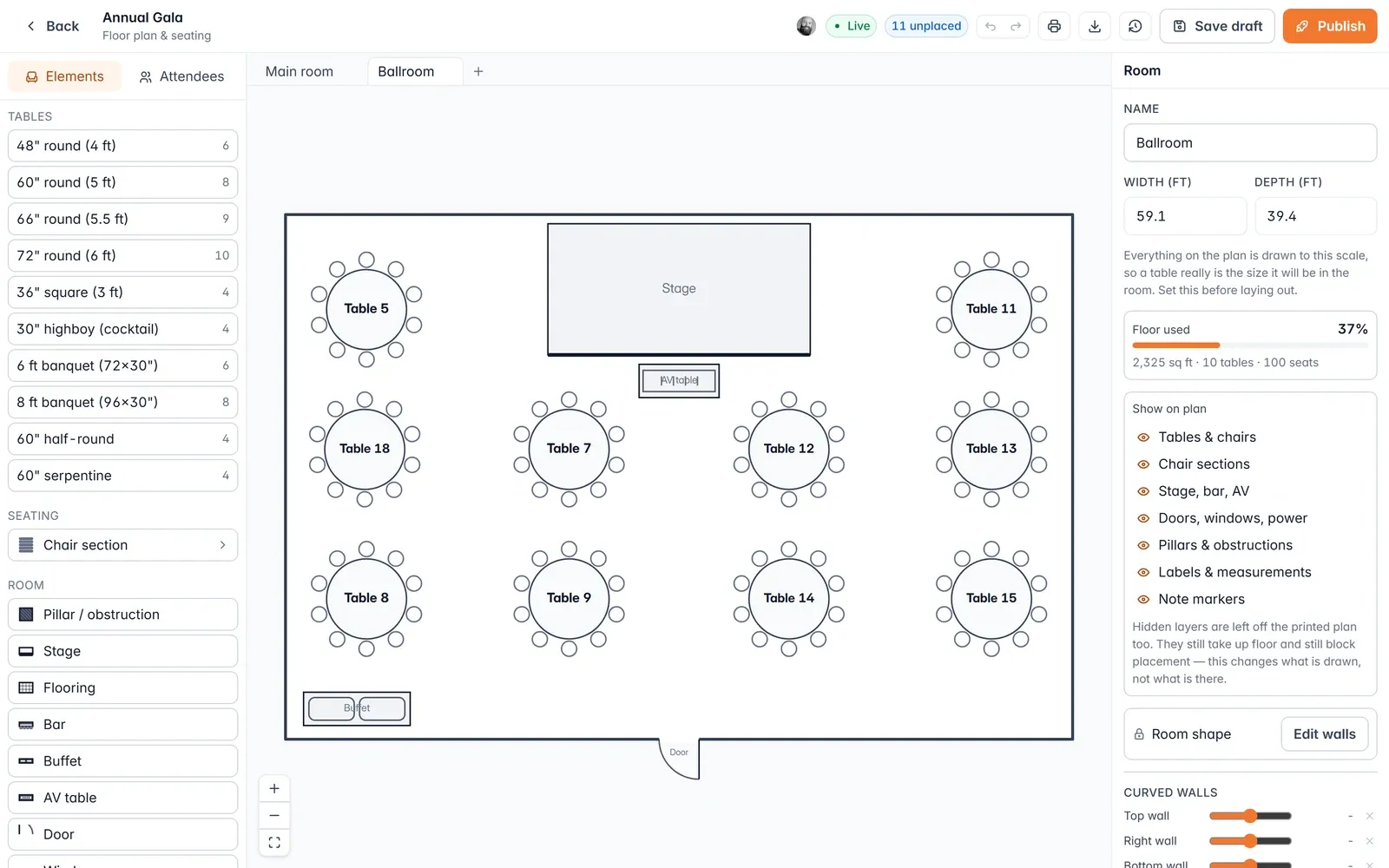
Task: Click the Edit walls button
Action: point(1325,734)
